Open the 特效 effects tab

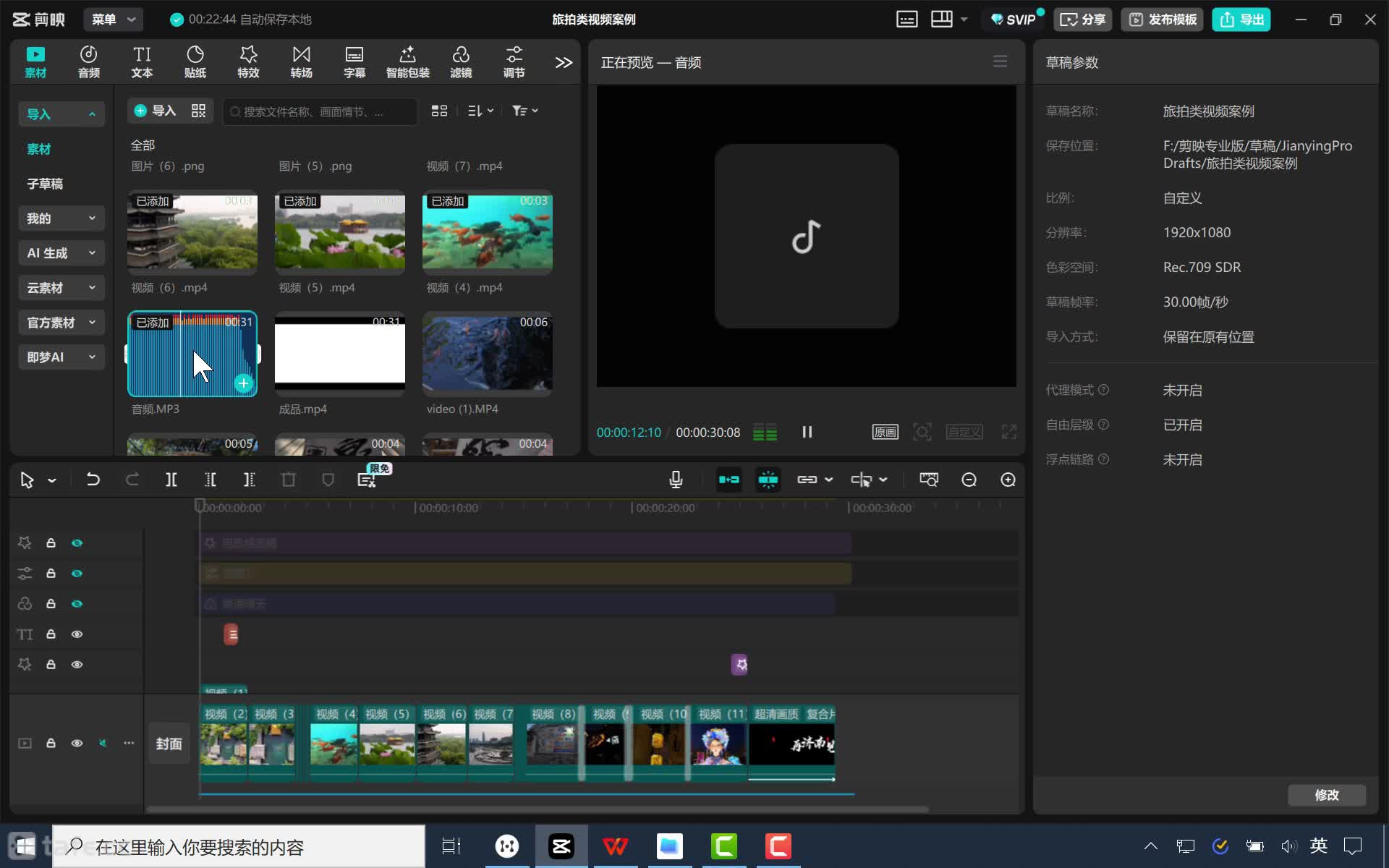(x=248, y=62)
